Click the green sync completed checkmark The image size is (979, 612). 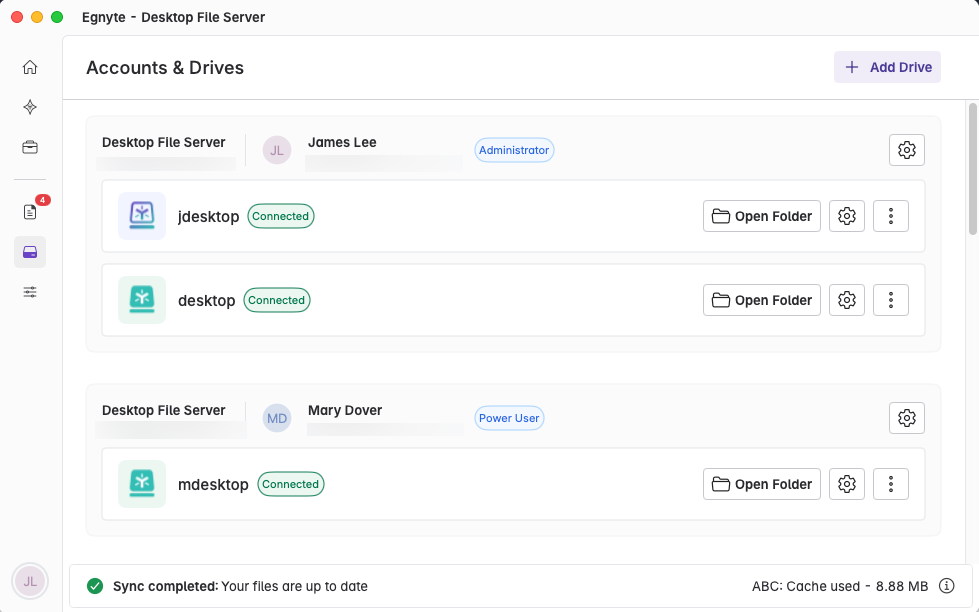click(x=95, y=586)
